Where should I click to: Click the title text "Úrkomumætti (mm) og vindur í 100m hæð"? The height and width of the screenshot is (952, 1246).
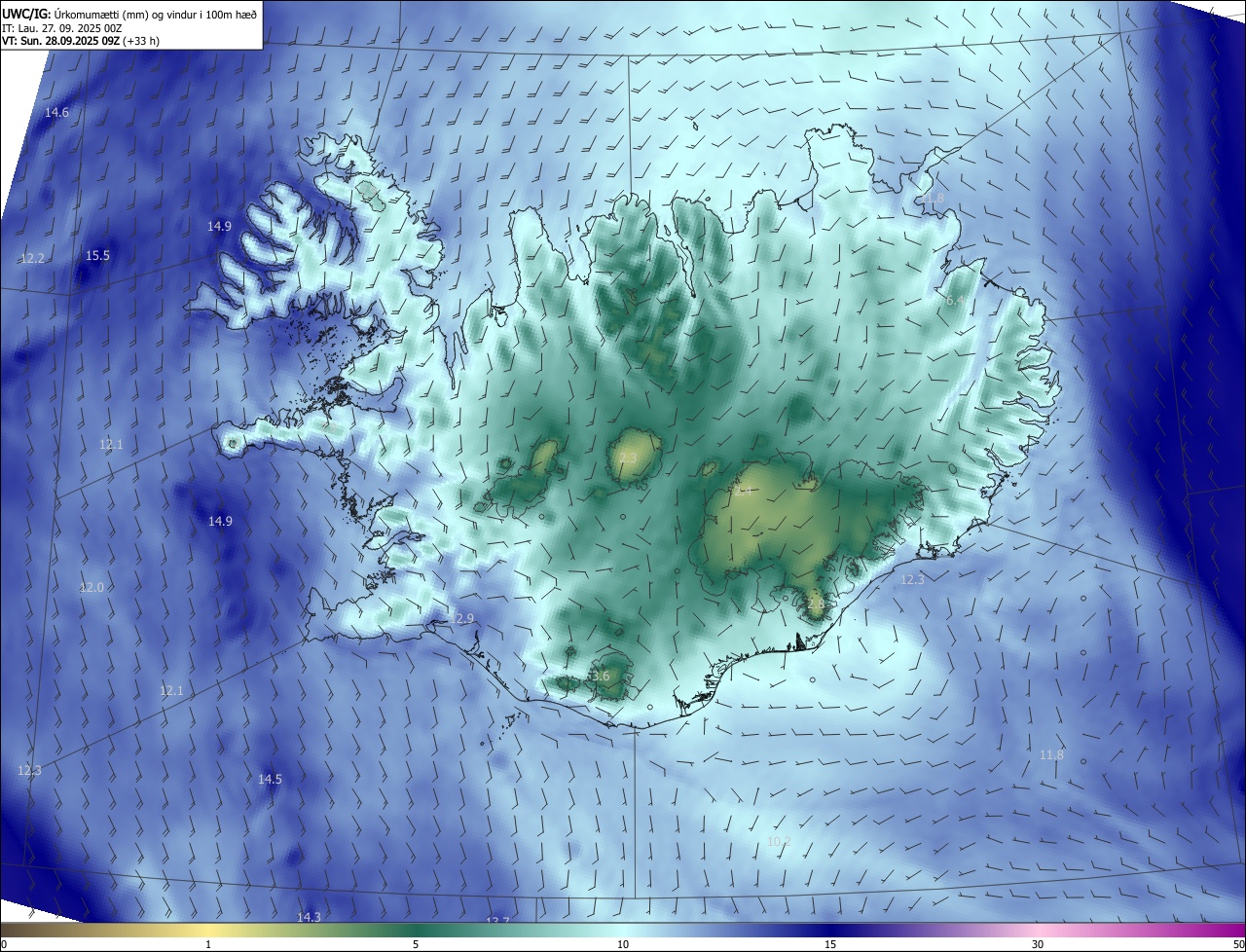(x=154, y=14)
